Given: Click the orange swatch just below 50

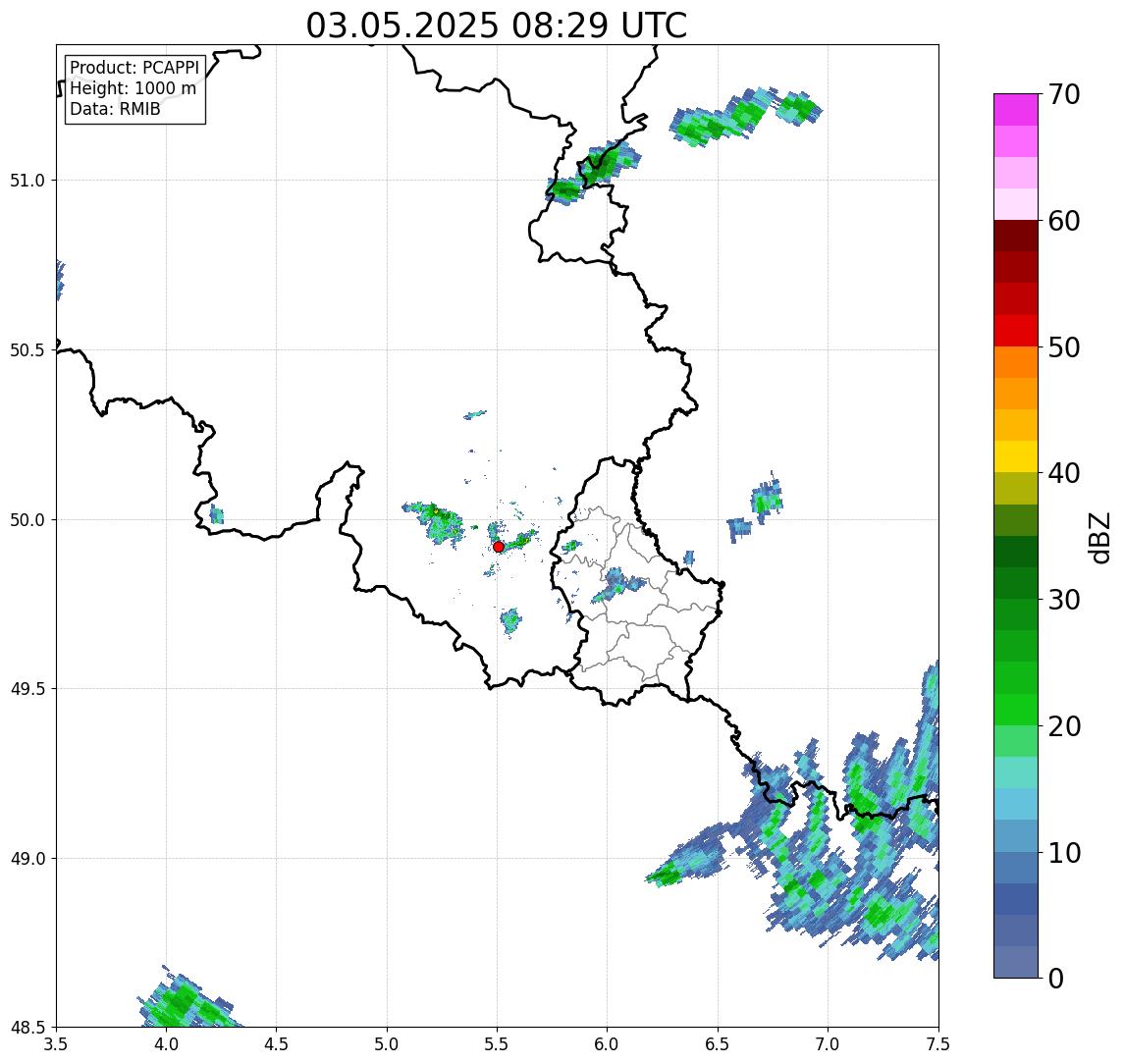Looking at the screenshot, I should 1016,362.
